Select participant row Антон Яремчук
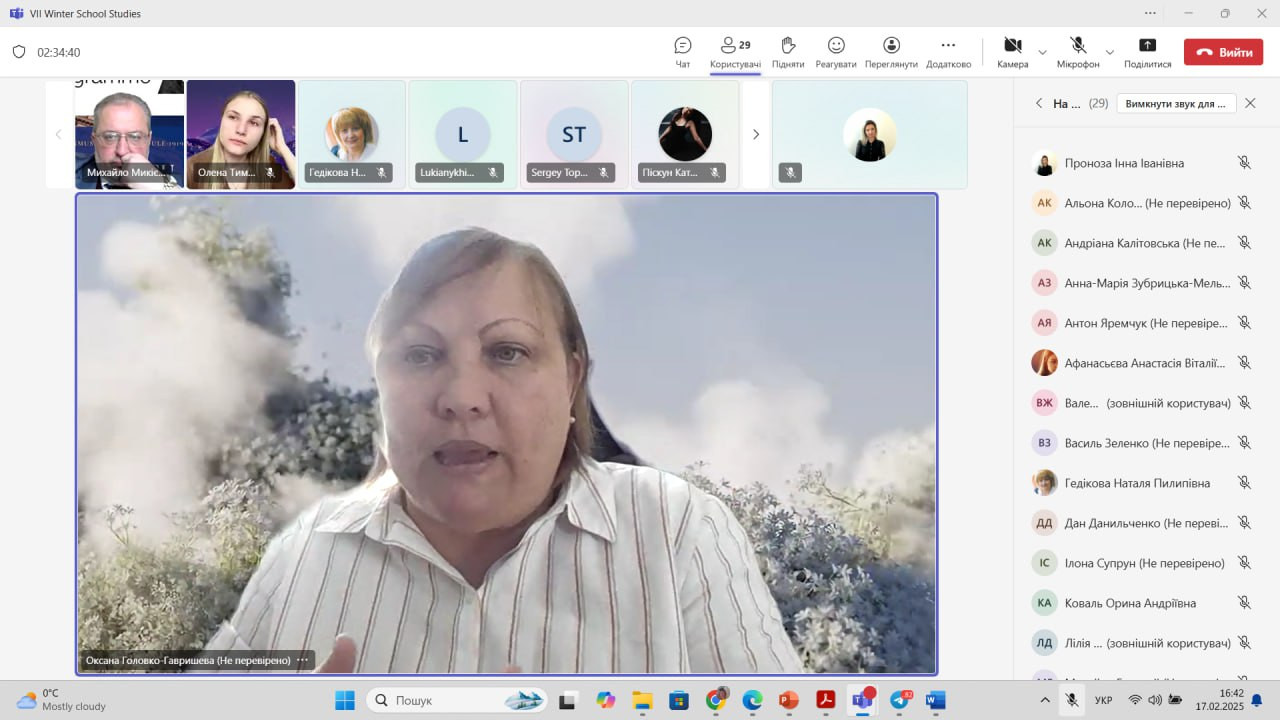The width and height of the screenshot is (1280, 720). point(1143,323)
